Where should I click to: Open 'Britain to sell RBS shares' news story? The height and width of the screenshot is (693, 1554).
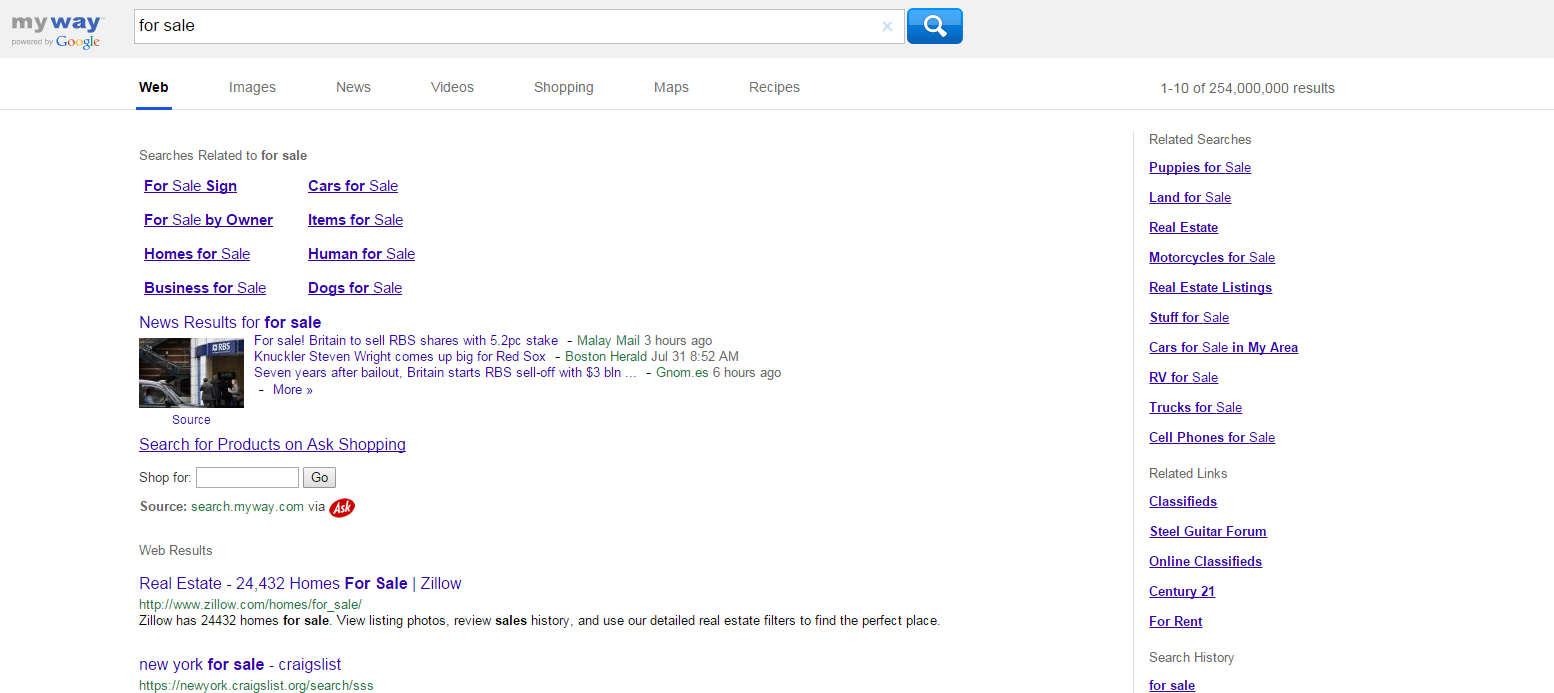[406, 341]
